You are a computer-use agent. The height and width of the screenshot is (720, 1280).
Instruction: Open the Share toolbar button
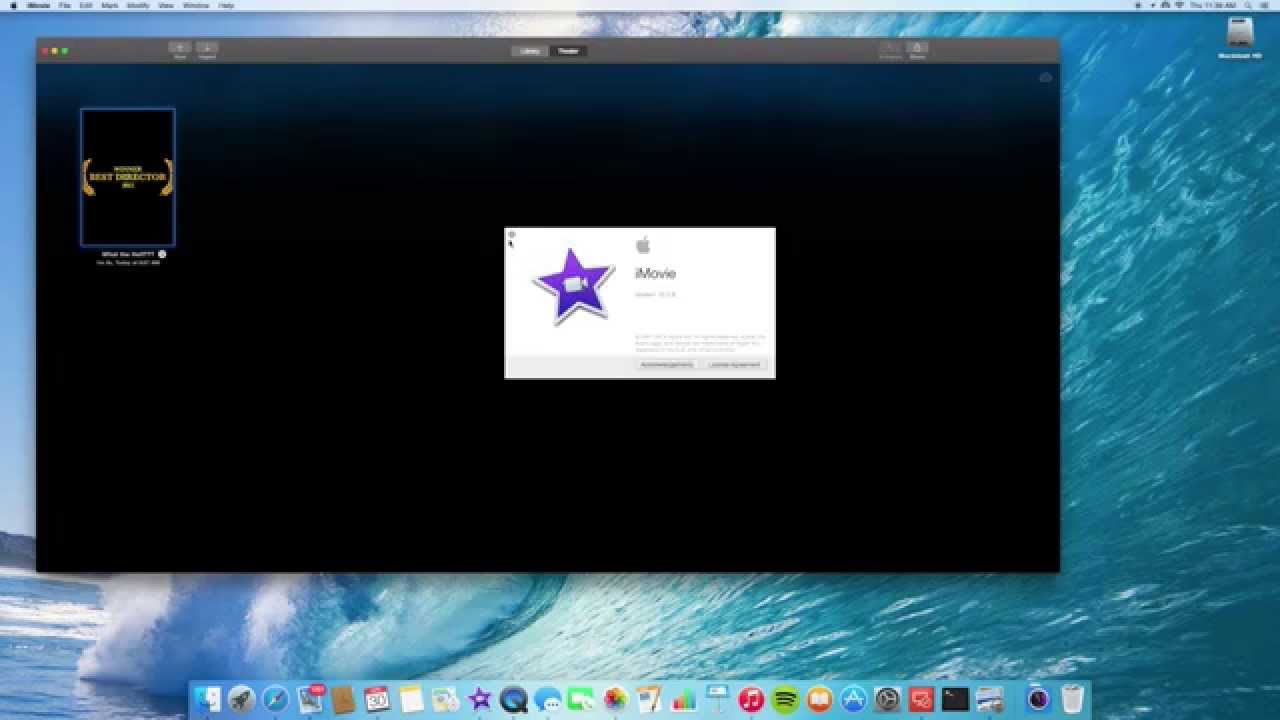tap(917, 47)
